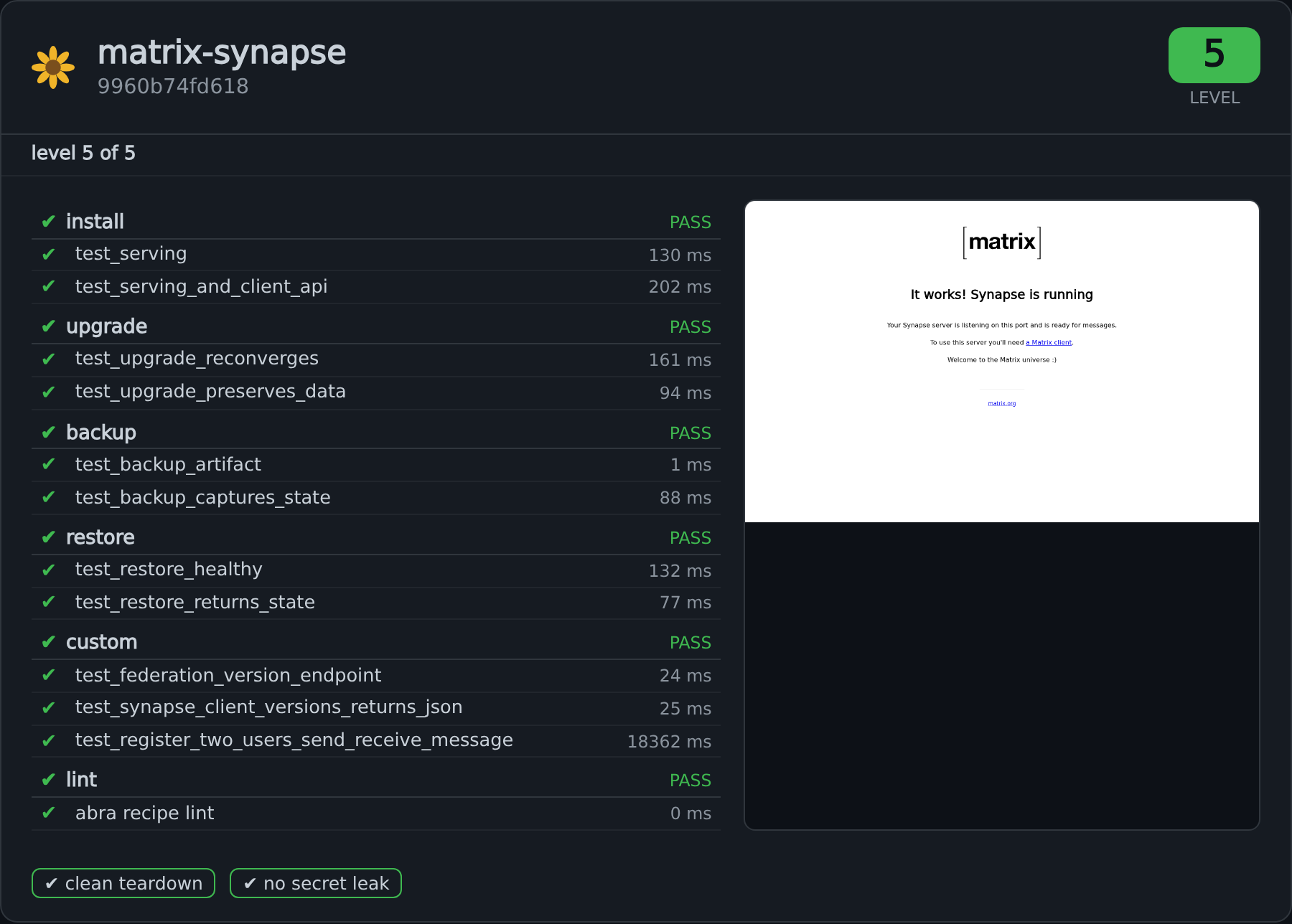Click the 130 ms duration value
The height and width of the screenshot is (924, 1292).
680,255
